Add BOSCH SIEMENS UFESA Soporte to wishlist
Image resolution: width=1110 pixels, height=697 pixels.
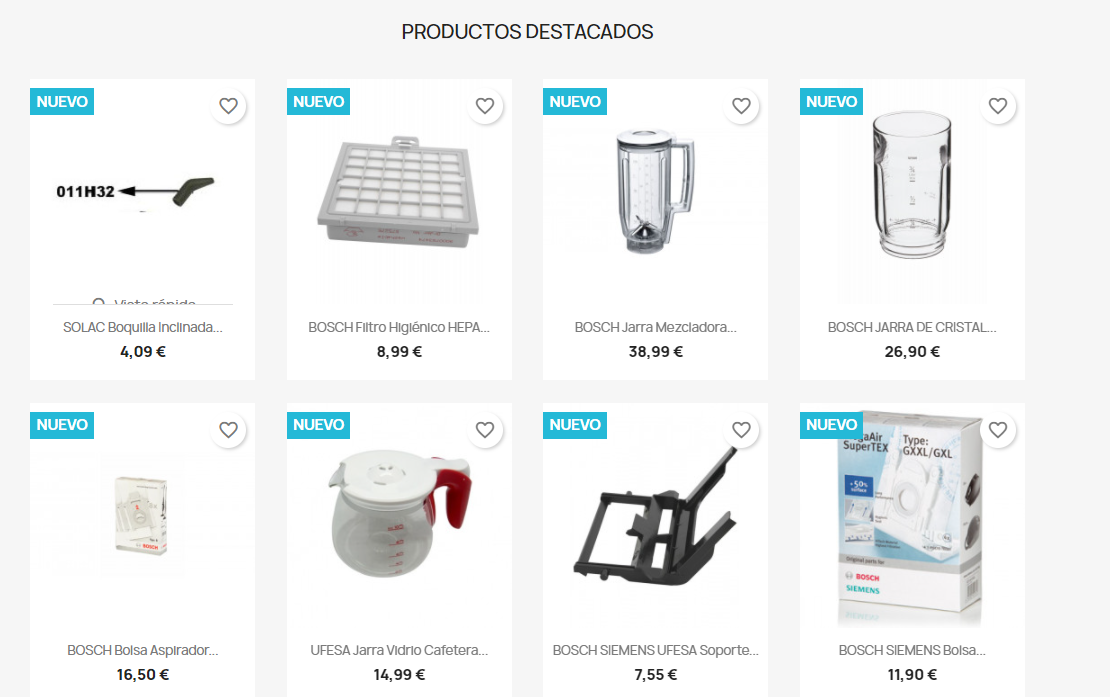pyautogui.click(x=741, y=430)
